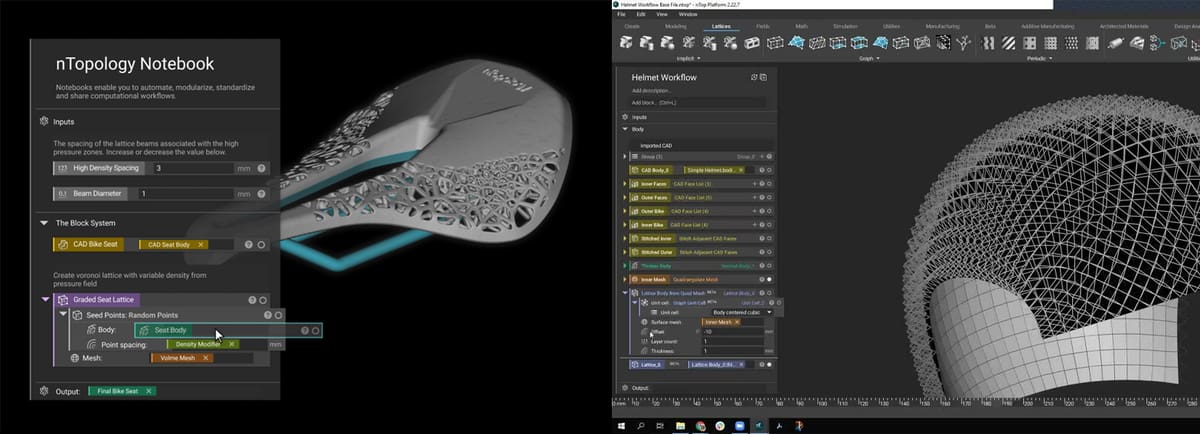Click the refresh icon beside Helmet Workflow title
This screenshot has height=434, width=1200.
(x=754, y=77)
